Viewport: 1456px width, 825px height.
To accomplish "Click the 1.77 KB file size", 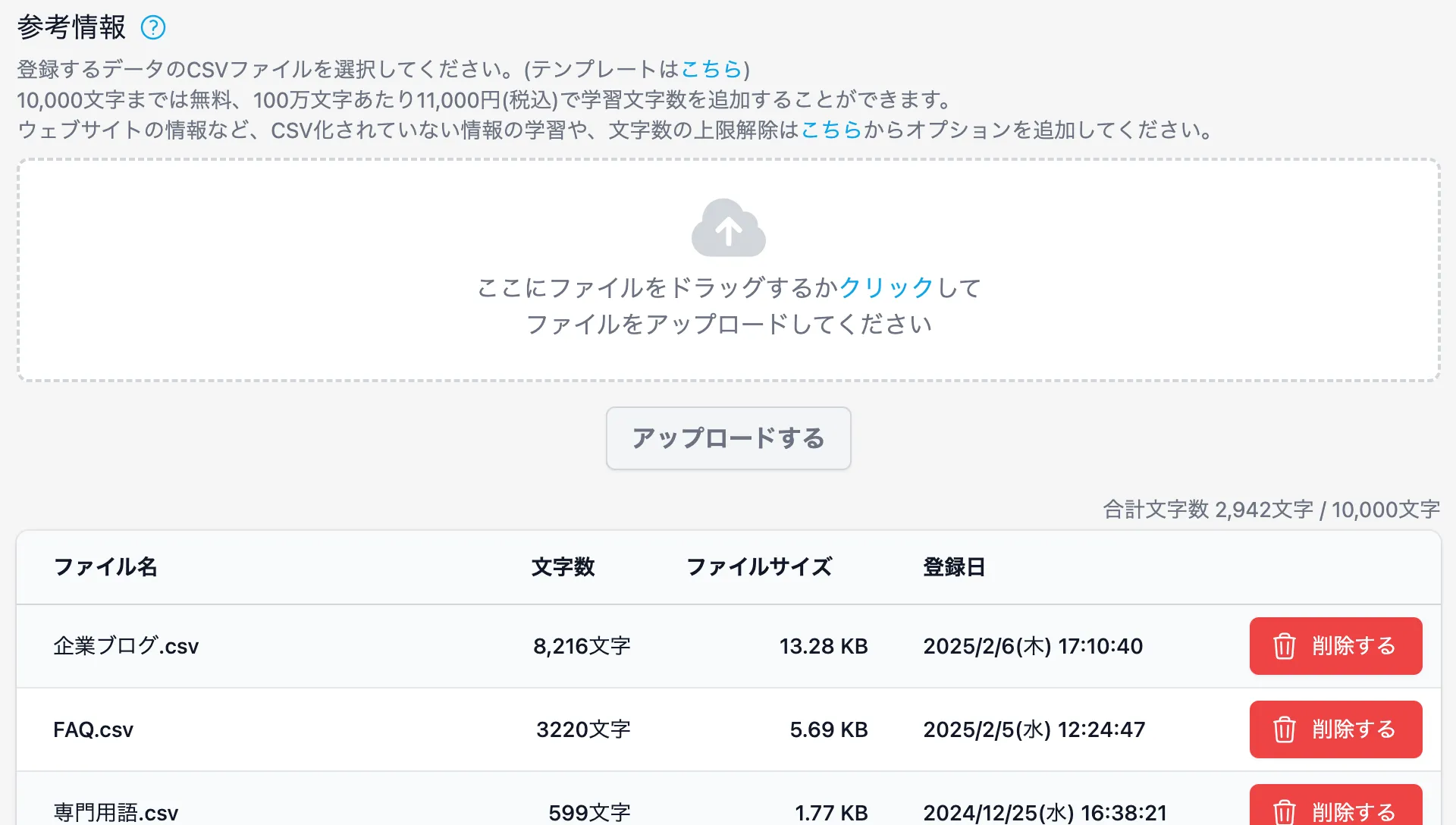I will click(x=831, y=812).
